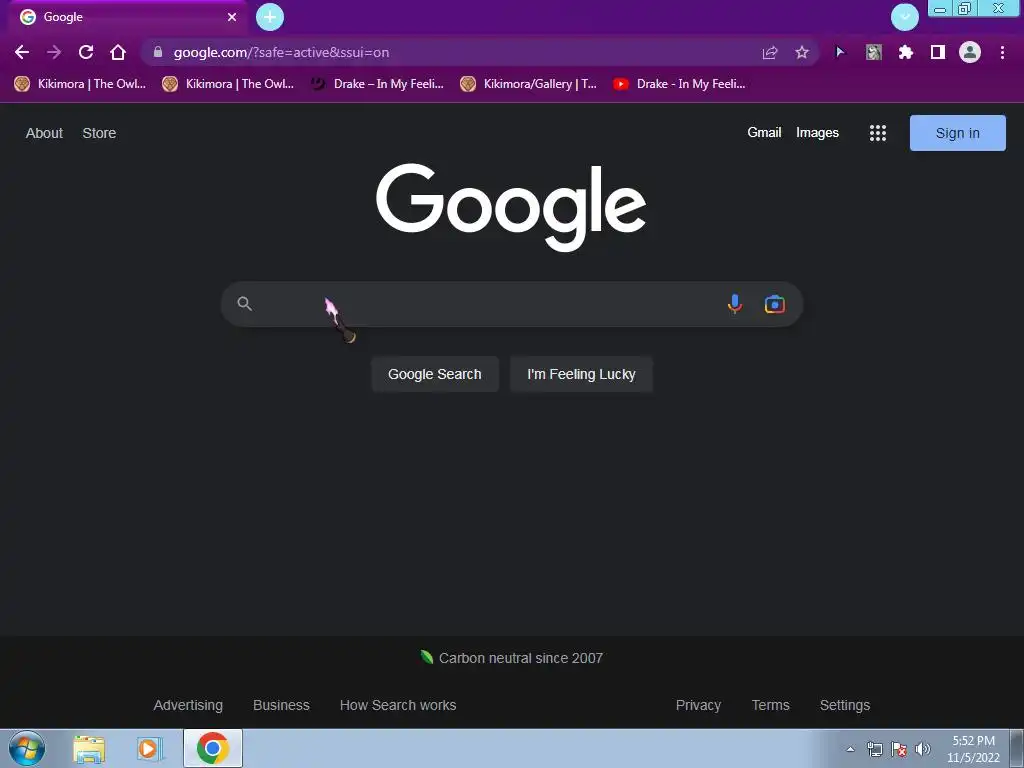Image resolution: width=1024 pixels, height=768 pixels.
Task: Open the Windows Start menu
Action: point(27,748)
